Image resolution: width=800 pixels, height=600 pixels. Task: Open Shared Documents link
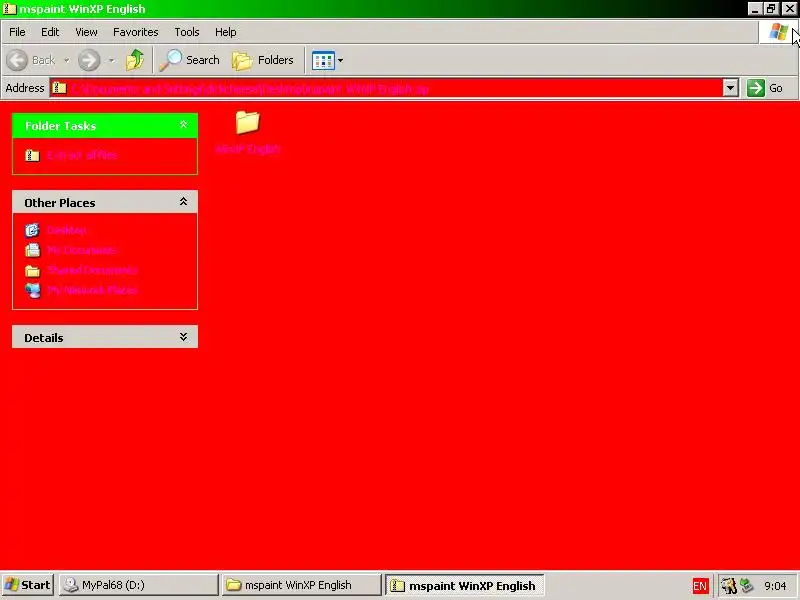pyautogui.click(x=92, y=270)
